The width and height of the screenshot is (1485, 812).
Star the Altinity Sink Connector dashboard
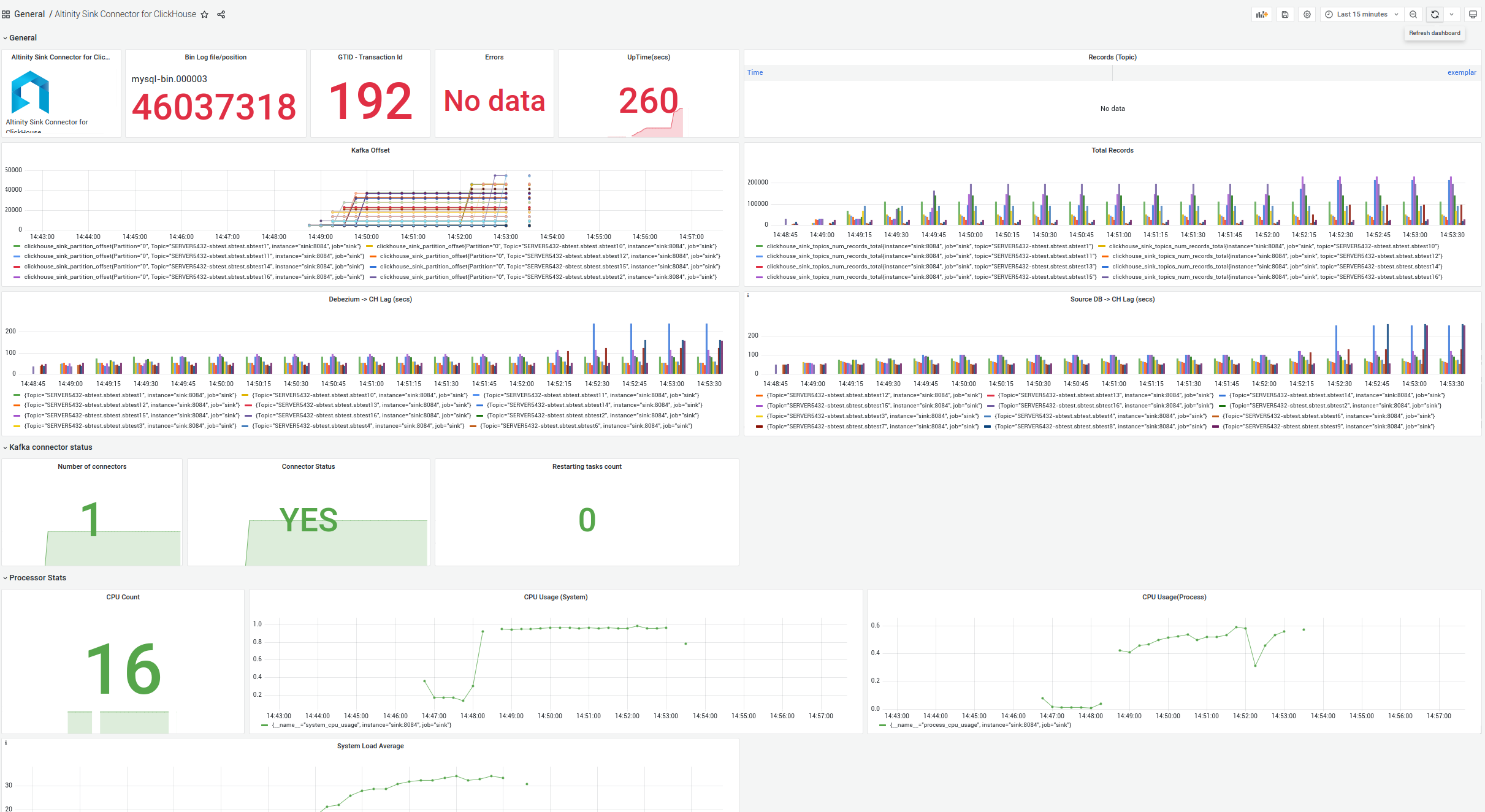205,15
